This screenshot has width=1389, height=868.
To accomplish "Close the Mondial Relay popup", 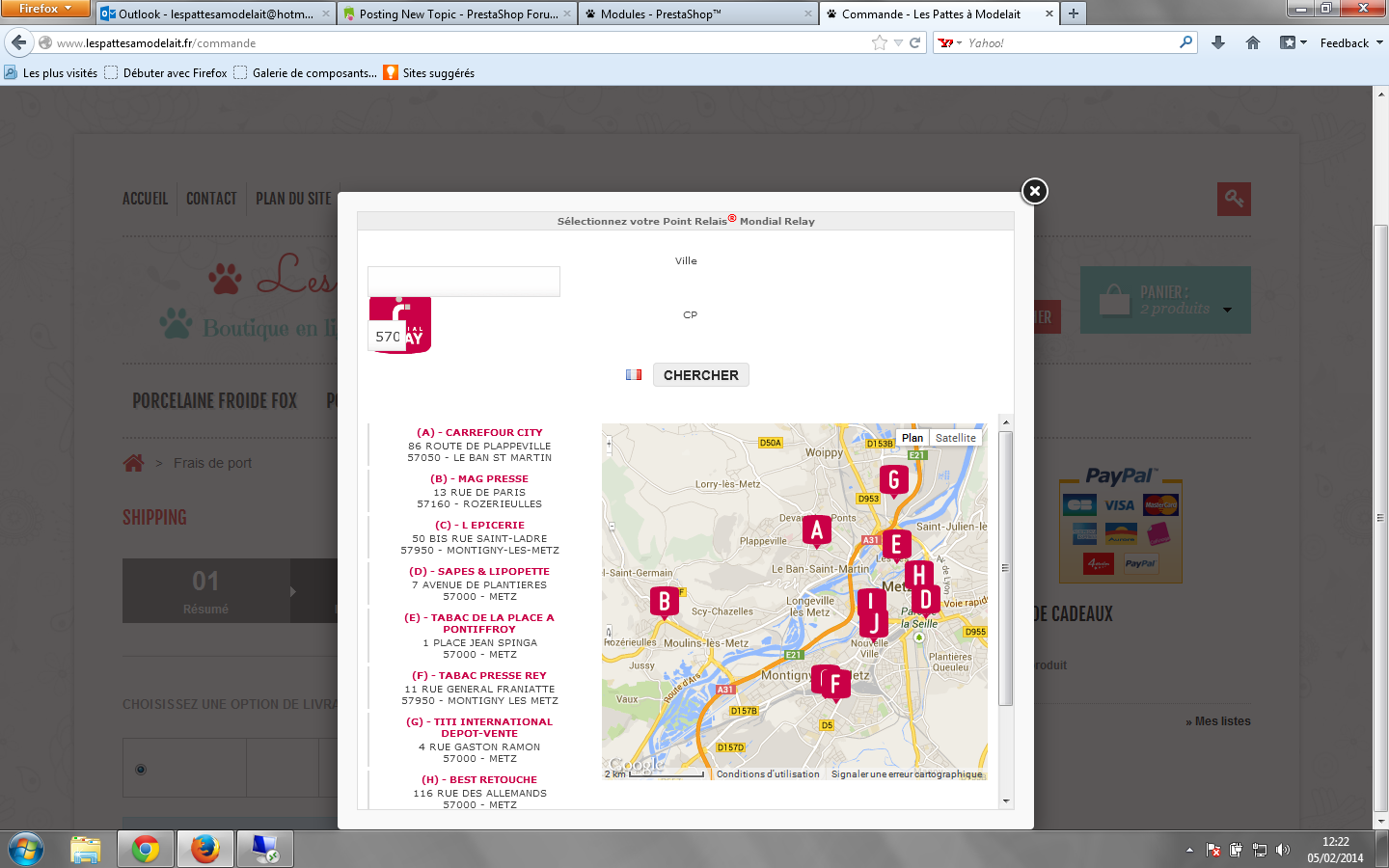I will pos(1034,191).
